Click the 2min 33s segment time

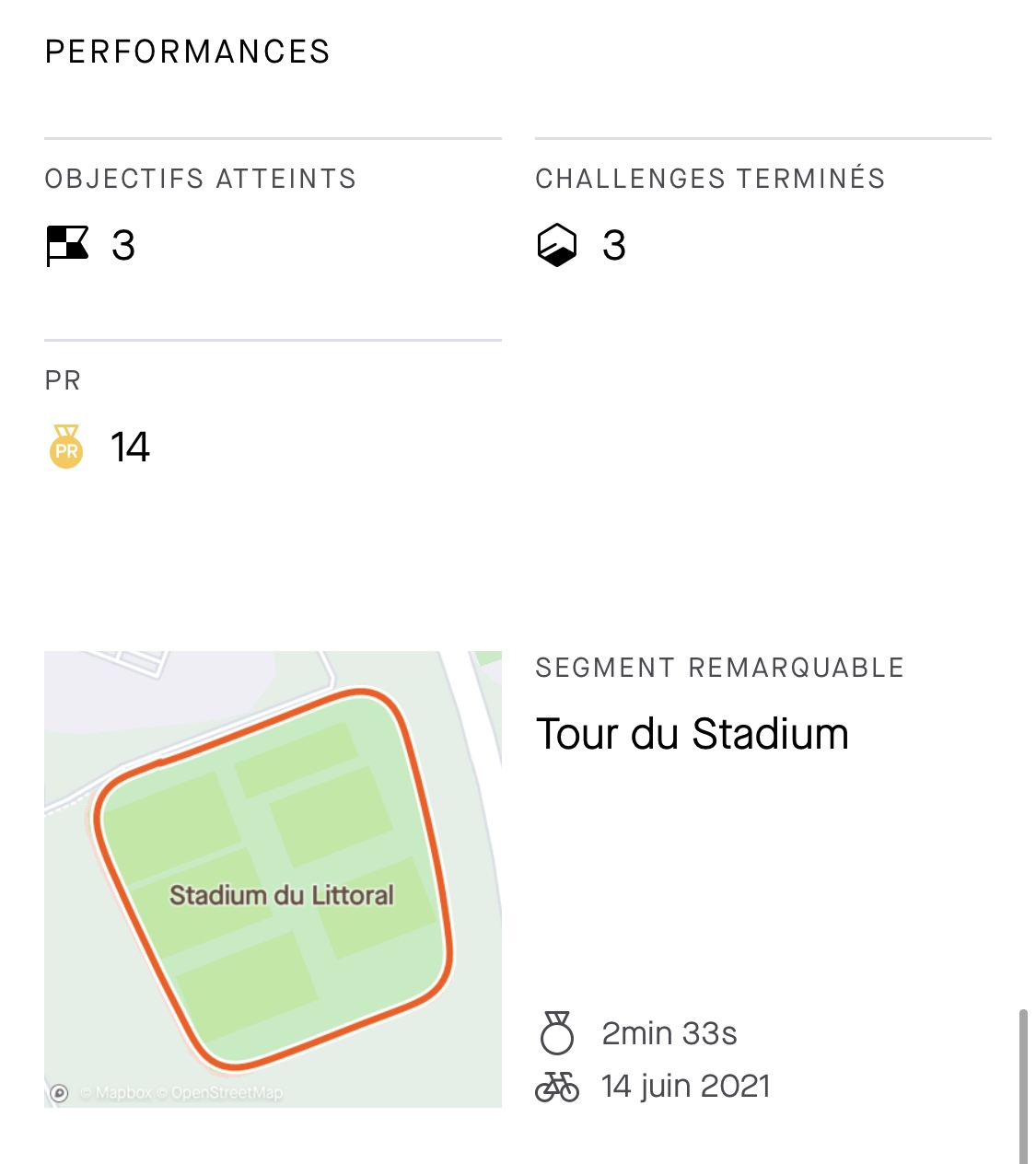669,1033
